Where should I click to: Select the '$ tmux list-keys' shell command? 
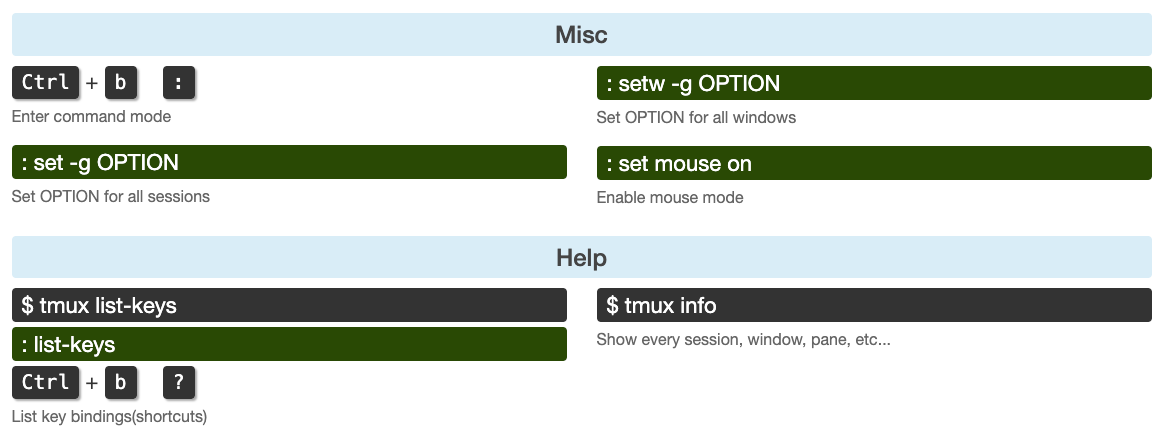[x=289, y=305]
